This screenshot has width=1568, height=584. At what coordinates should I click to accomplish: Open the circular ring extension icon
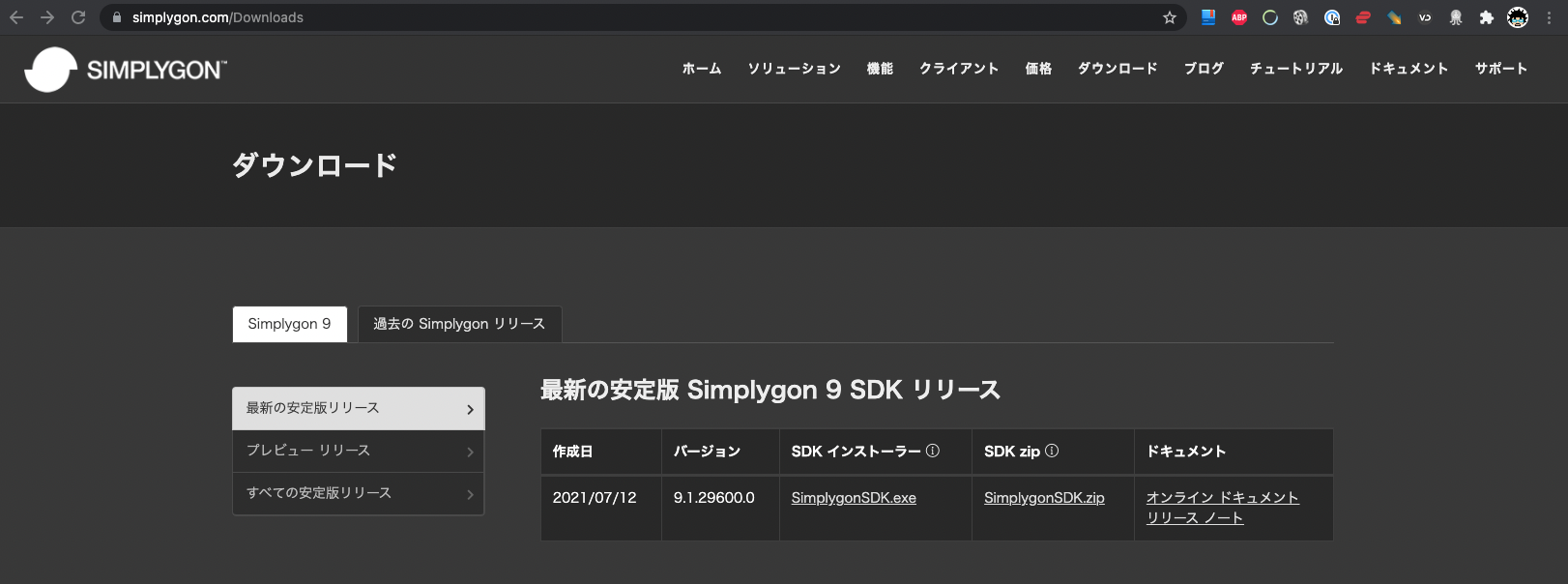[x=1270, y=17]
